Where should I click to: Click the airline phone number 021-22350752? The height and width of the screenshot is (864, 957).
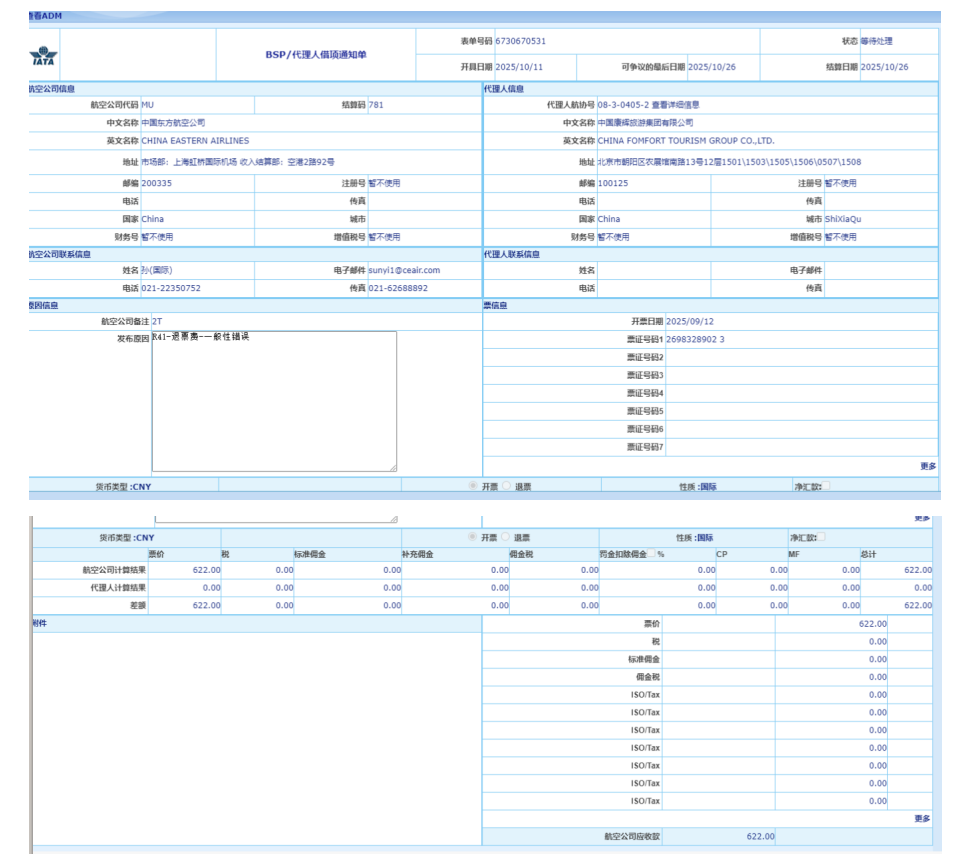171,288
